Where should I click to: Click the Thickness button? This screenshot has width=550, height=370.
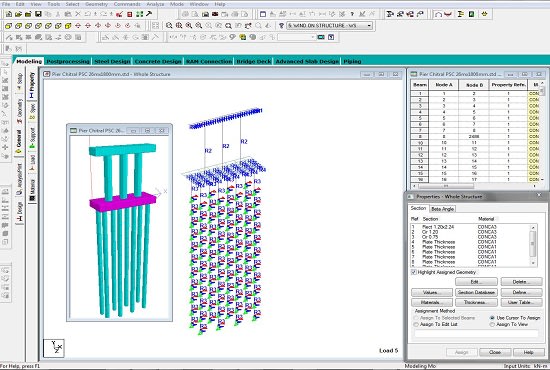click(476, 302)
